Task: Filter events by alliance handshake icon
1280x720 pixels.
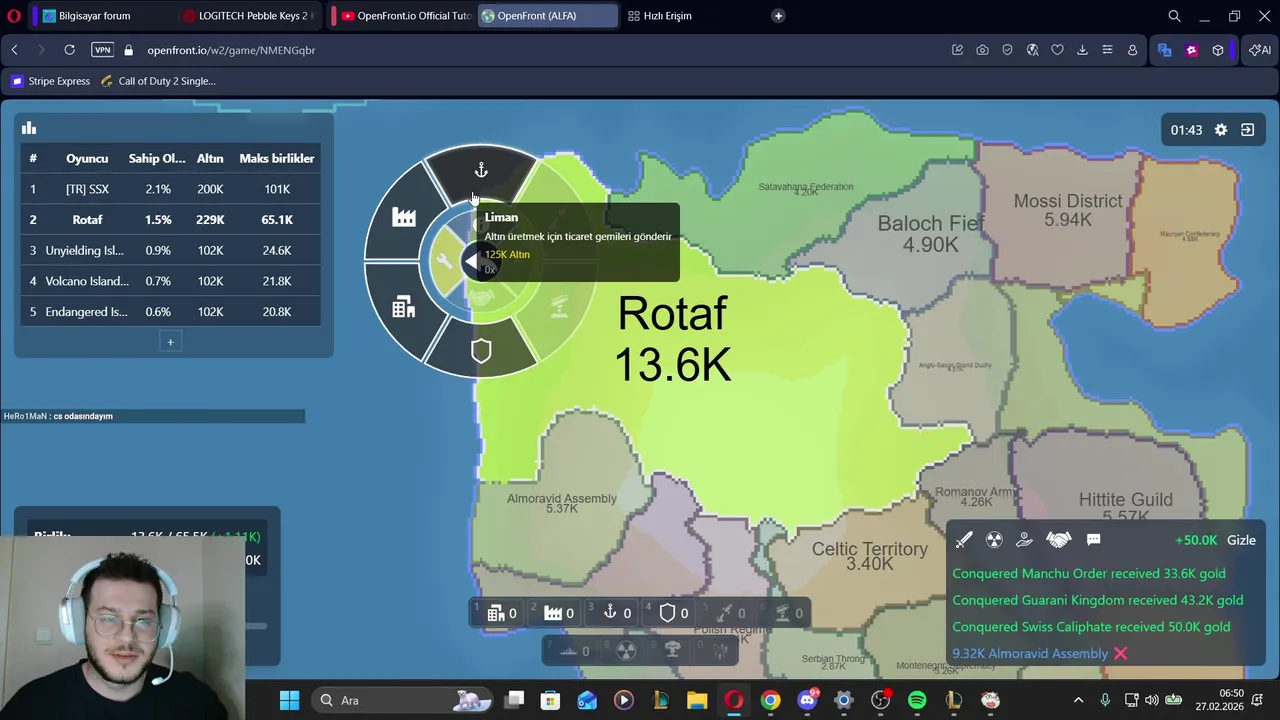Action: (x=1059, y=540)
